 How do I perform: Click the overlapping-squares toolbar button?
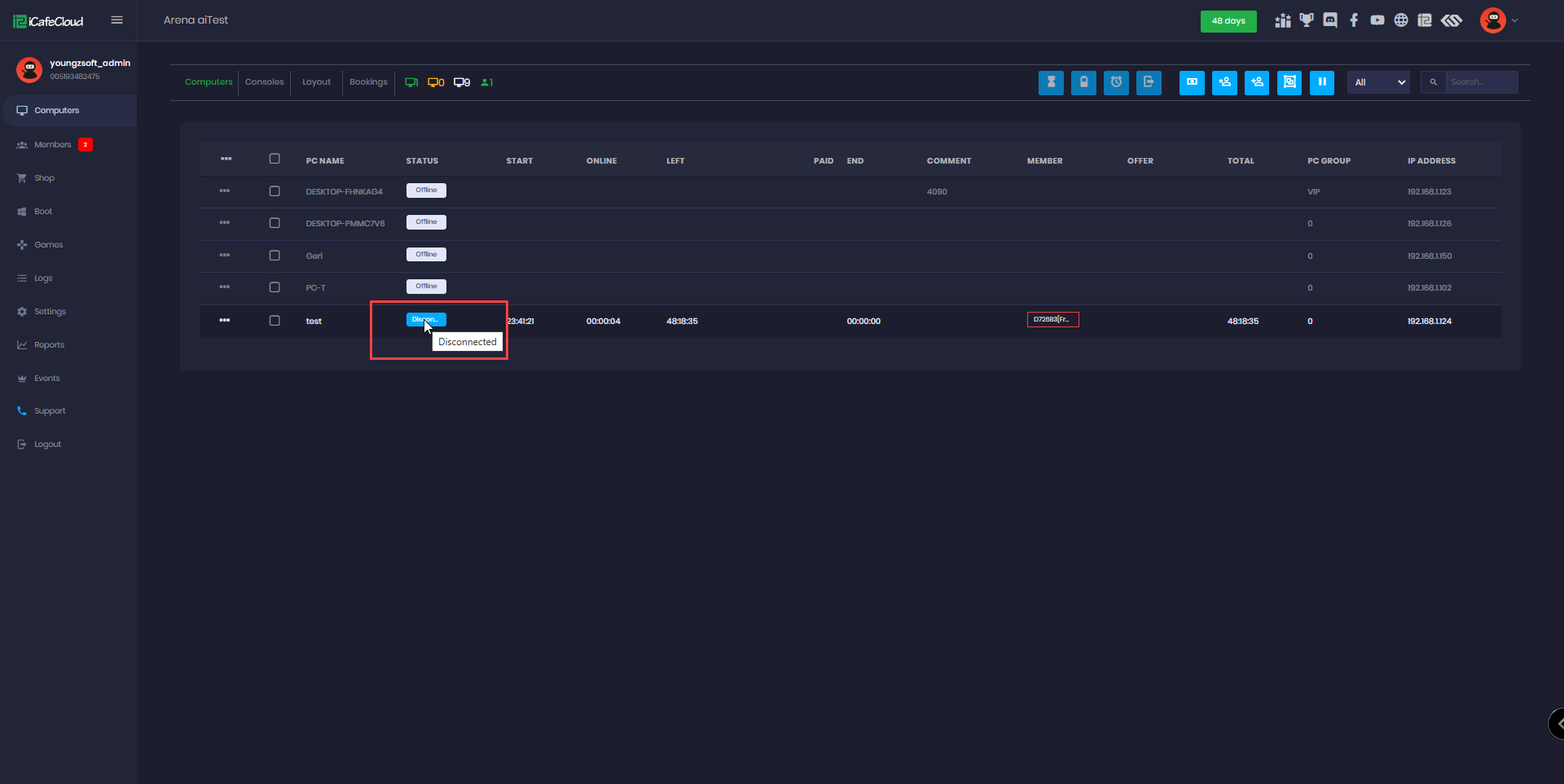(1289, 82)
